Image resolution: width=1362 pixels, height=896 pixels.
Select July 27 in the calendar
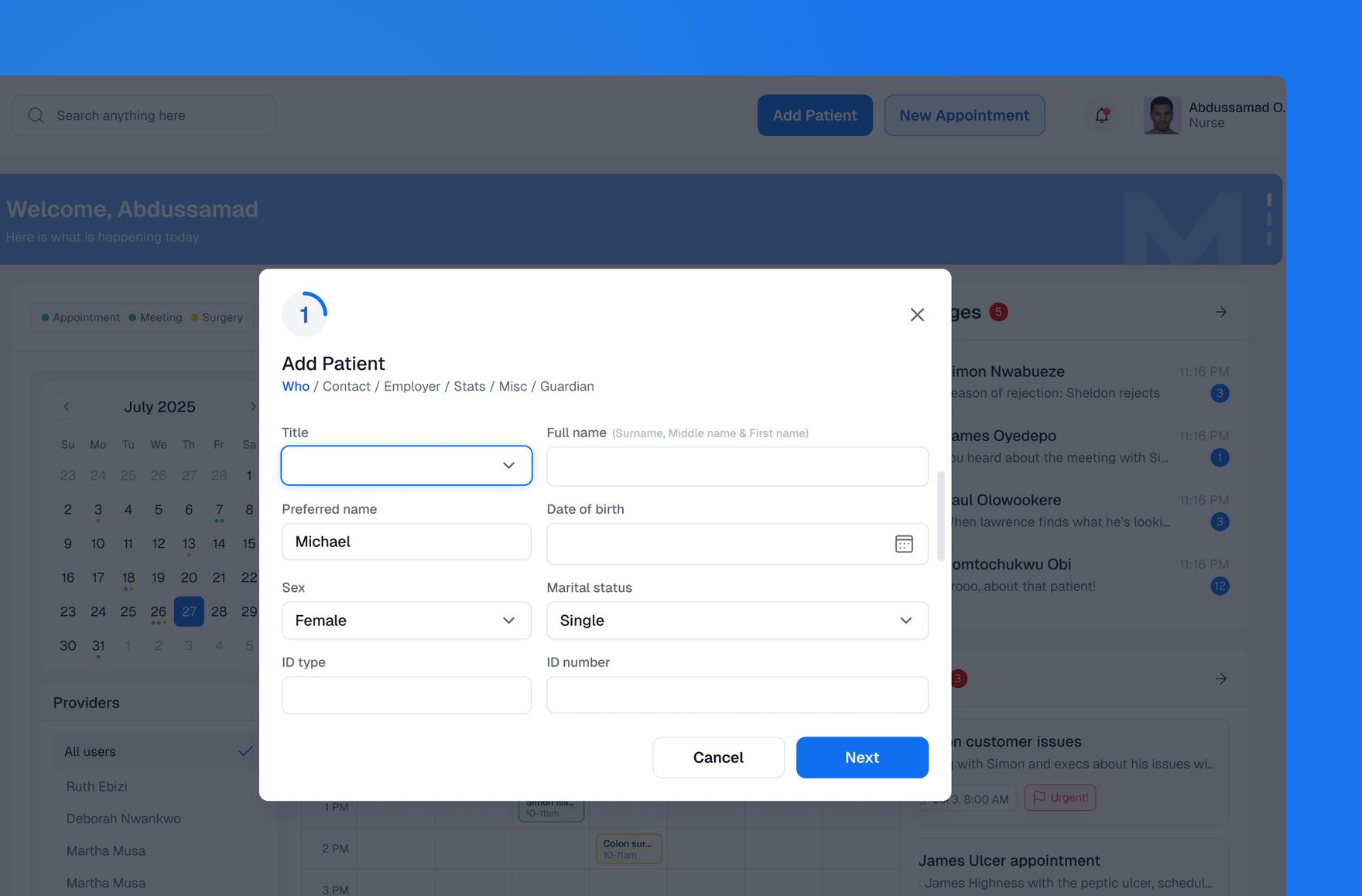(x=189, y=611)
